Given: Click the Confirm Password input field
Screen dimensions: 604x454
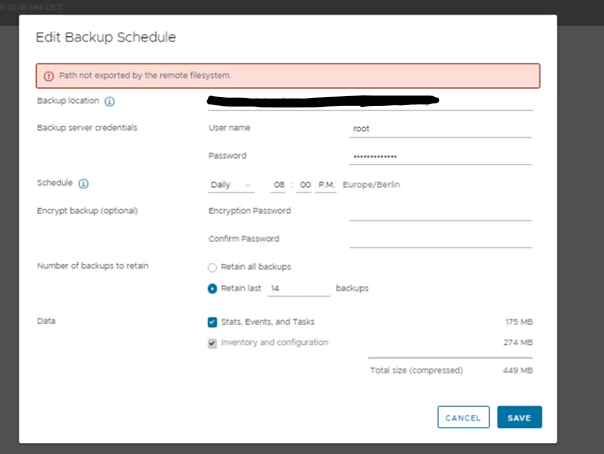Looking at the screenshot, I should [441, 240].
